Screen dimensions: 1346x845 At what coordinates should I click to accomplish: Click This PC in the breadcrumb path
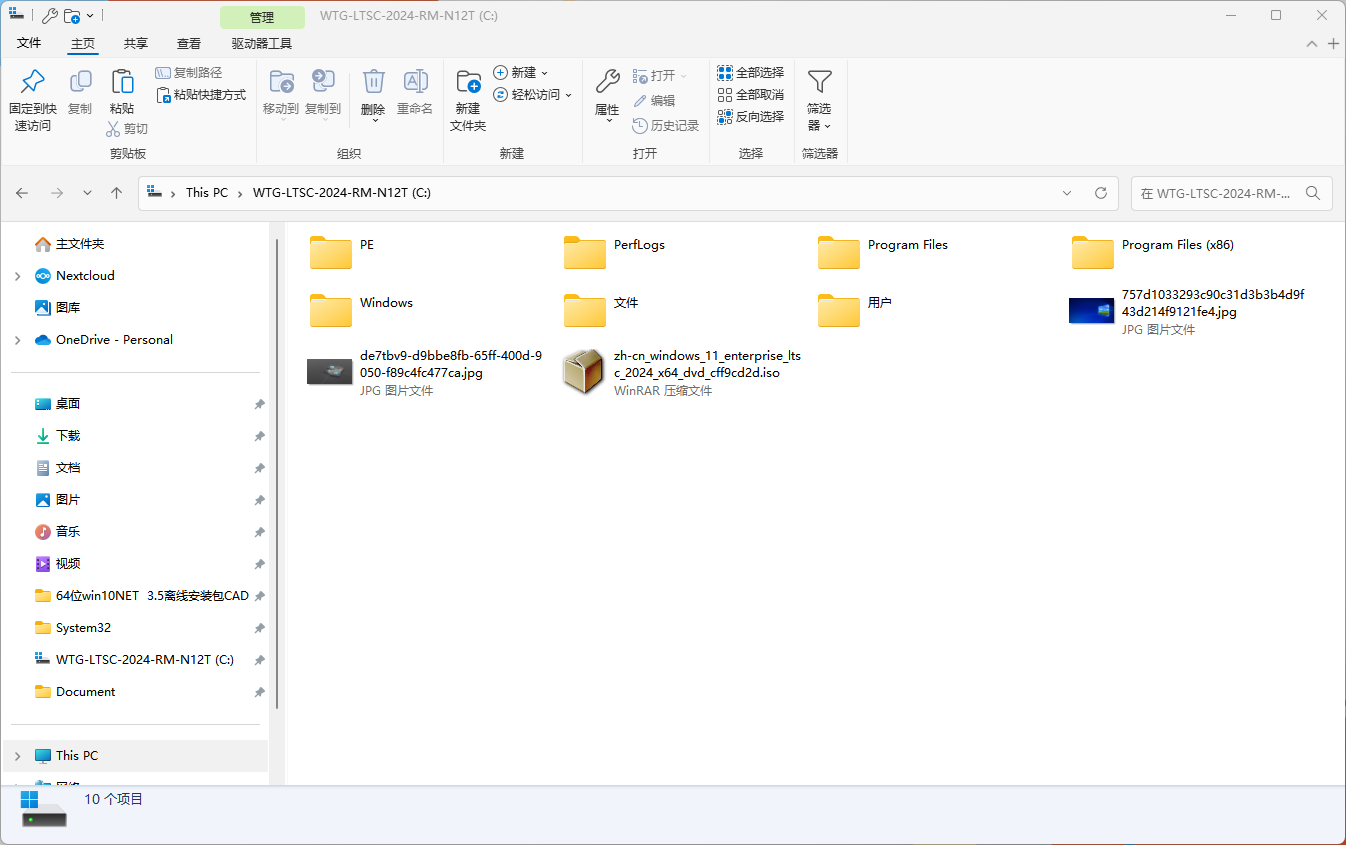click(207, 193)
